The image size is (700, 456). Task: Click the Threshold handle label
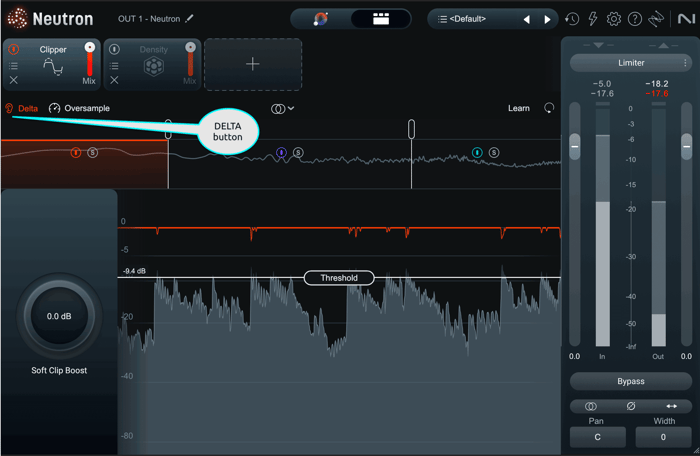click(x=339, y=278)
